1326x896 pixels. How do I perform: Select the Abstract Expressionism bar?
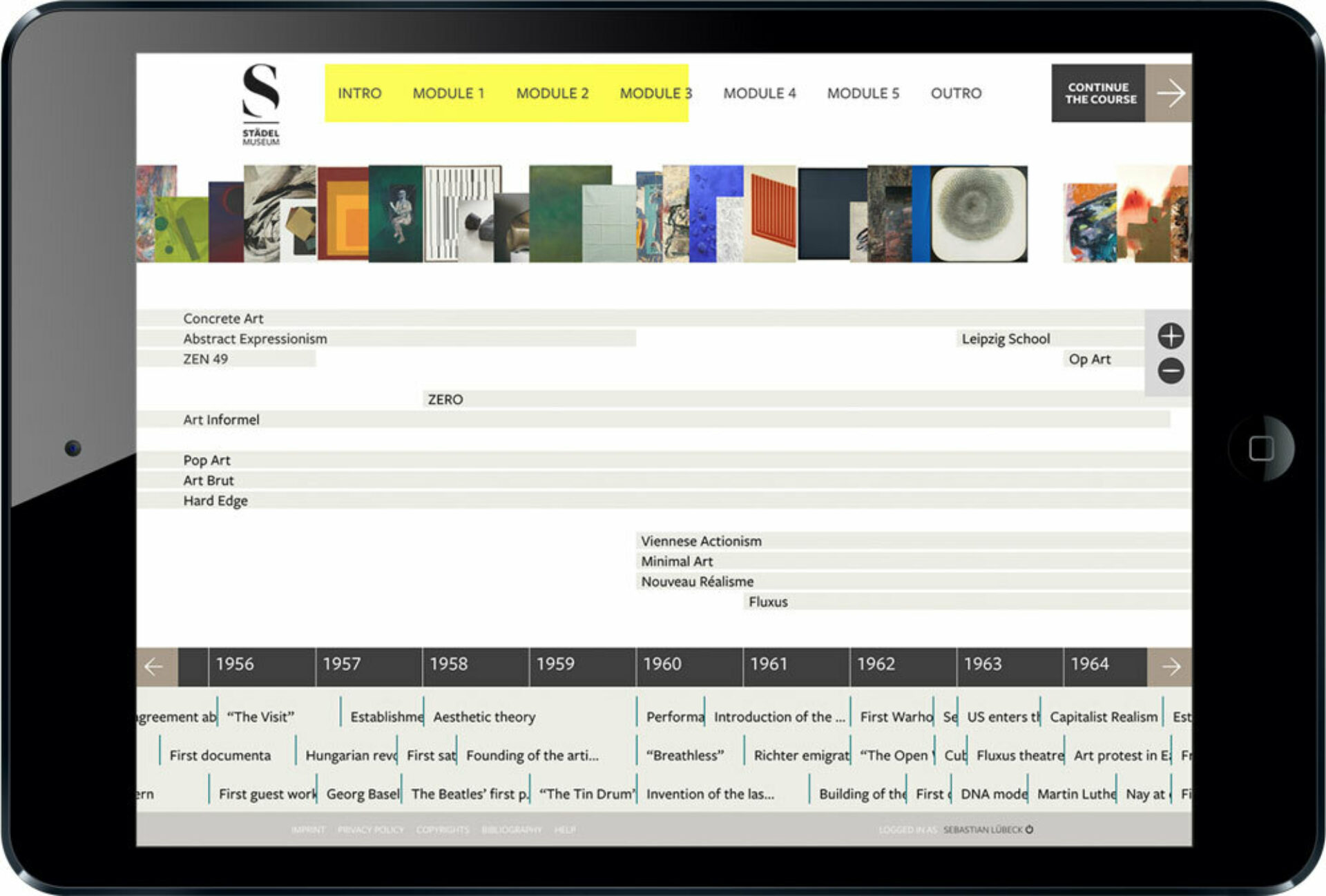coord(386,338)
